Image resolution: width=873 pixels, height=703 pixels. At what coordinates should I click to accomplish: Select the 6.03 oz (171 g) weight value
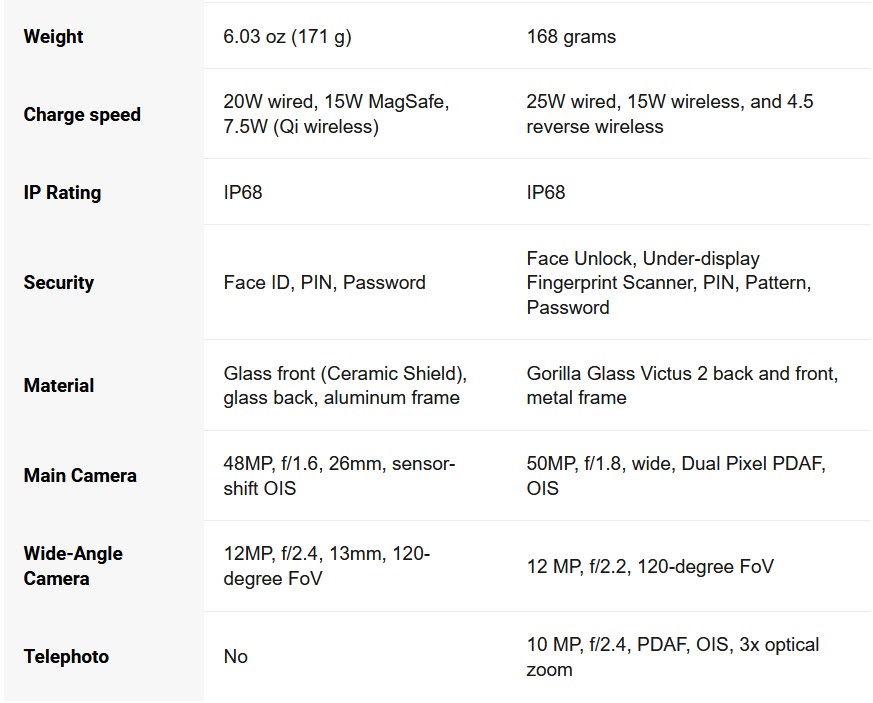(x=287, y=37)
